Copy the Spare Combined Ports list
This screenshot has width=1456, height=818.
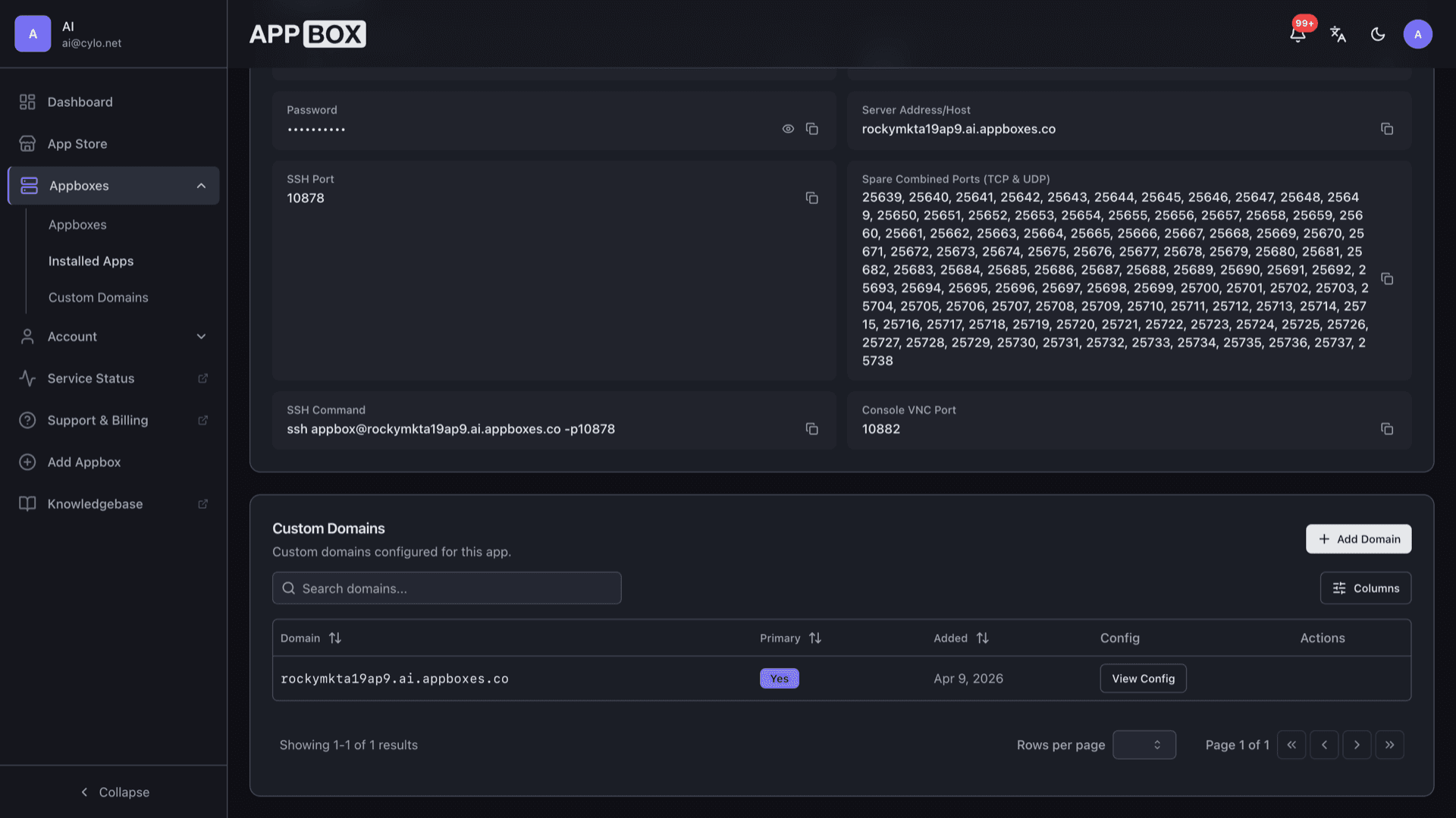[1387, 279]
